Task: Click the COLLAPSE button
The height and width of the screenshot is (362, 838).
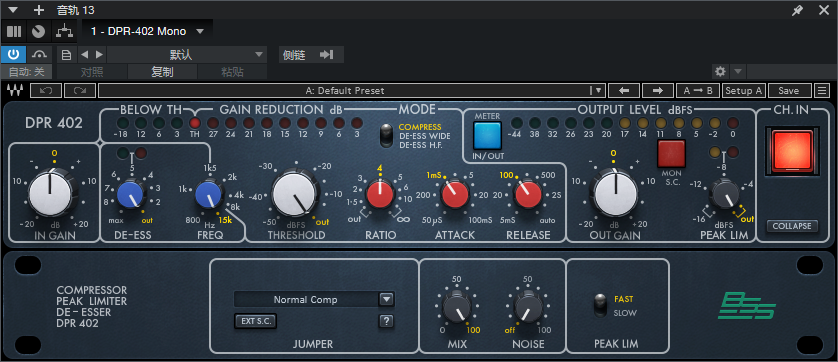Action: pyautogui.click(x=793, y=226)
